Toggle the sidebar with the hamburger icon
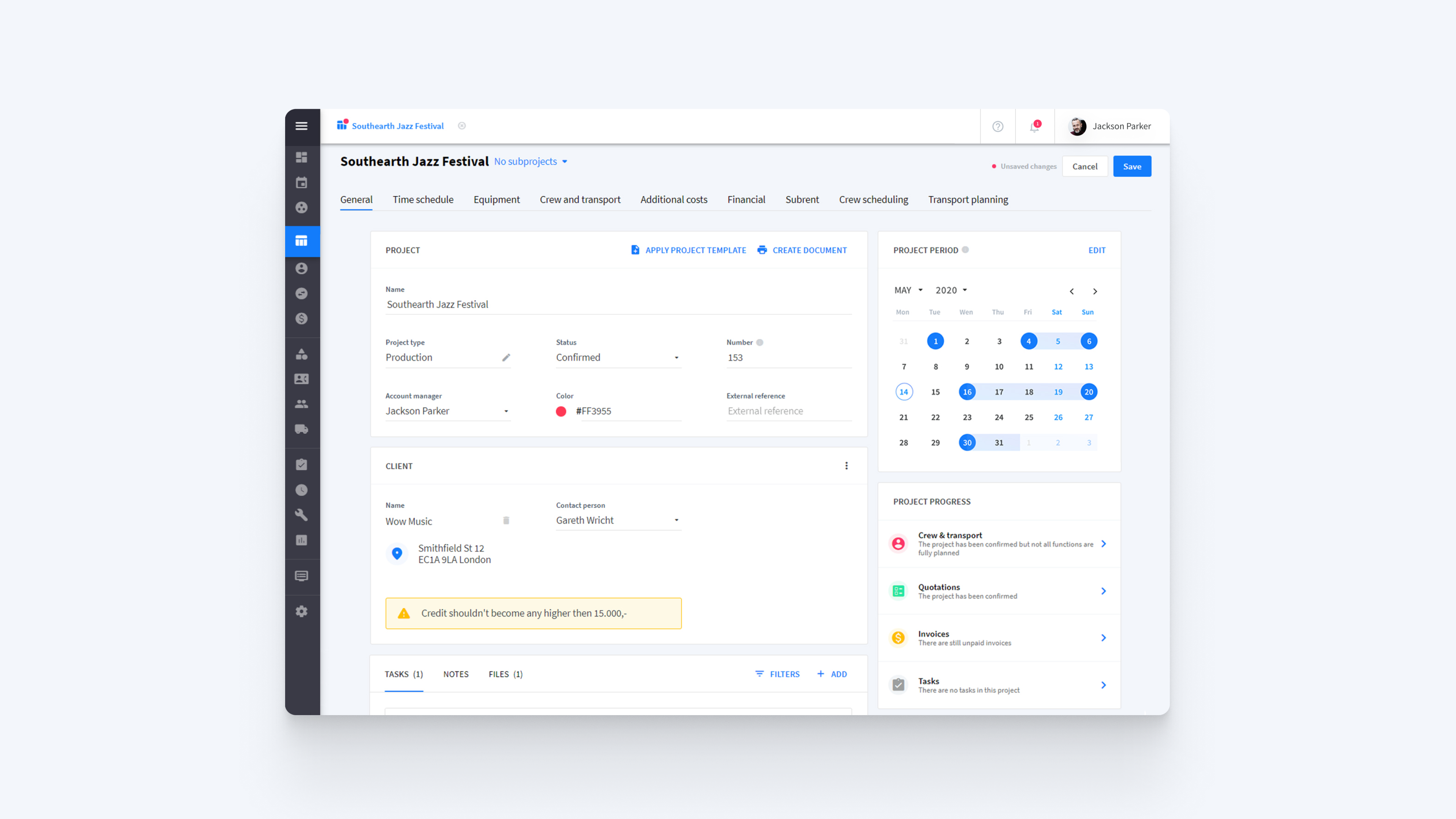1456x819 pixels. (302, 126)
